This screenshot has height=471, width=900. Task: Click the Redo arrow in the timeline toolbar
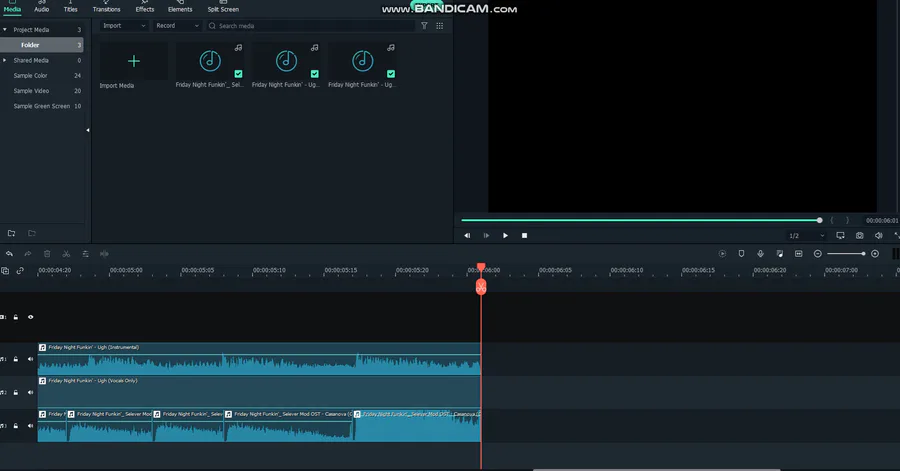pyautogui.click(x=28, y=254)
